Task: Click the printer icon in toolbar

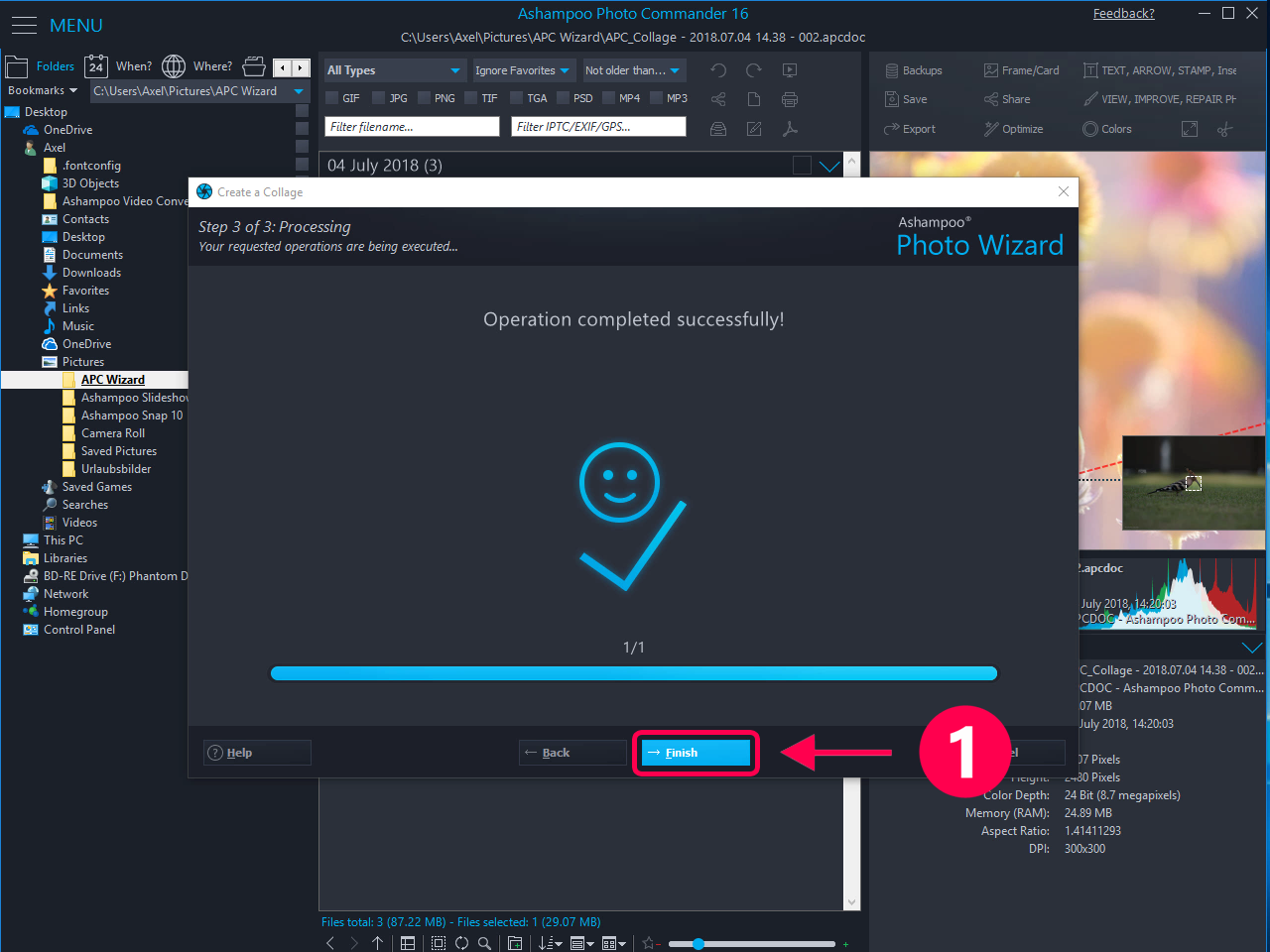Action: 790,99
